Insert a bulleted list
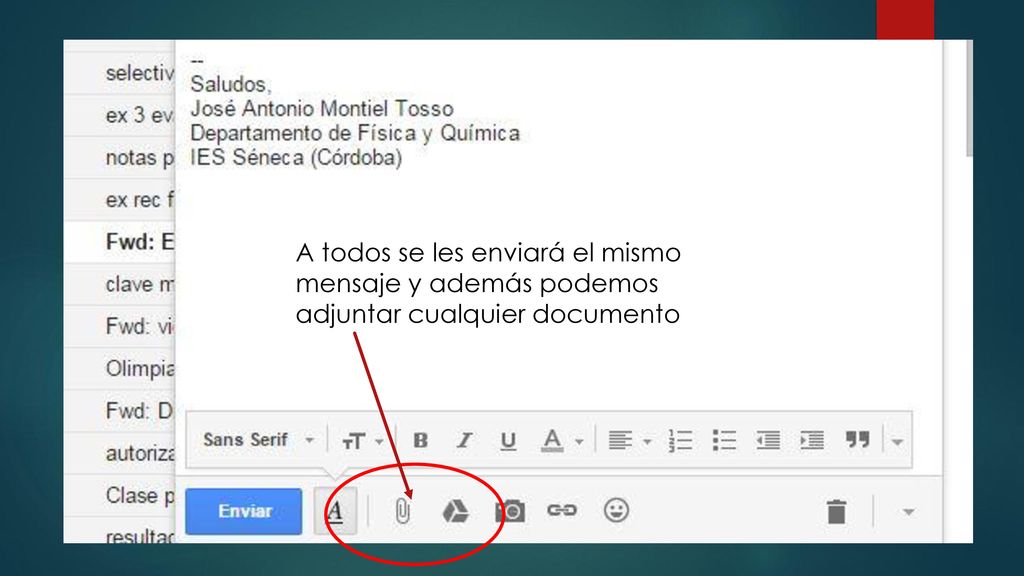1024x576 pixels. pyautogui.click(x=724, y=441)
